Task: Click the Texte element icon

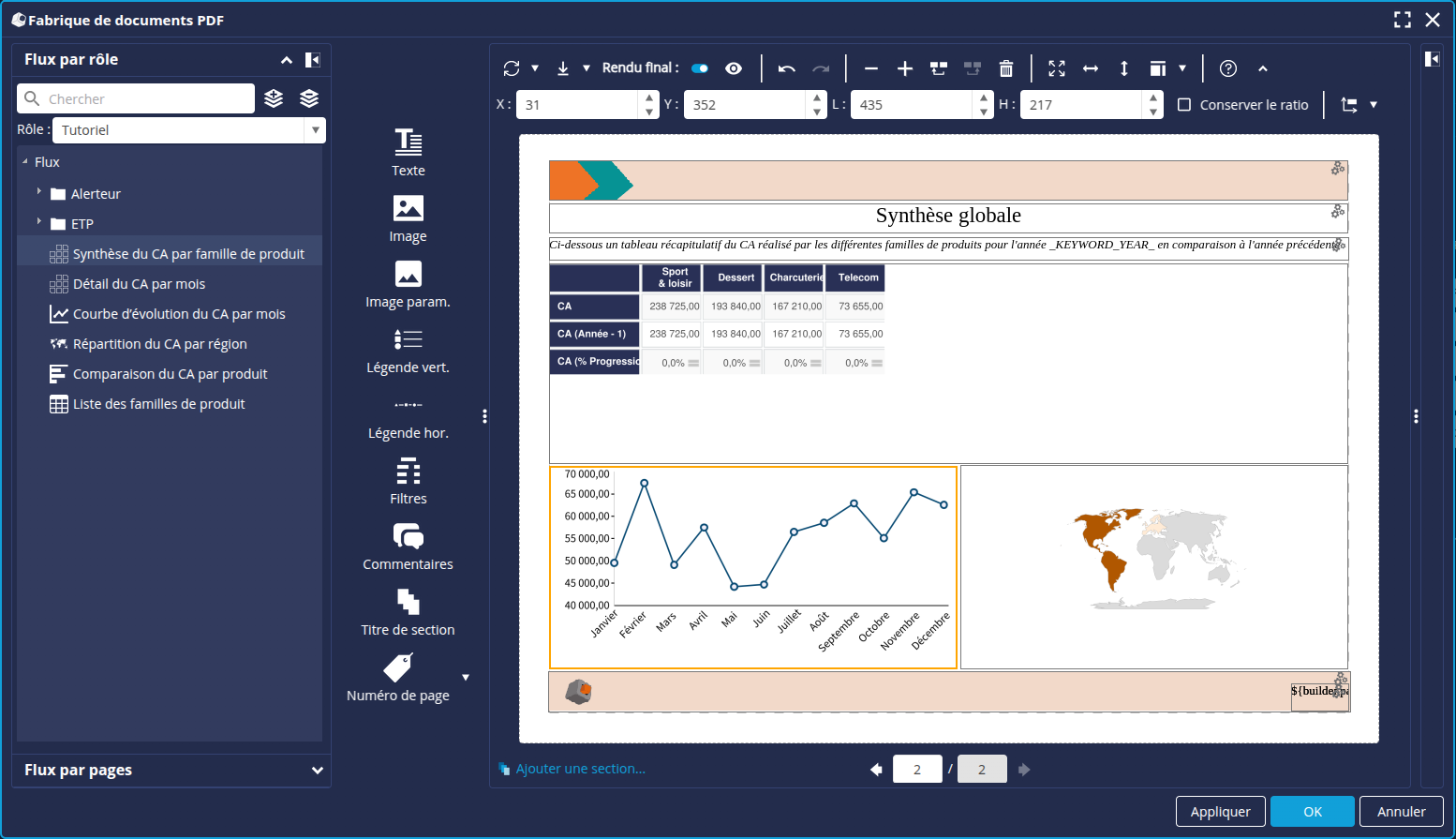Action: click(408, 142)
